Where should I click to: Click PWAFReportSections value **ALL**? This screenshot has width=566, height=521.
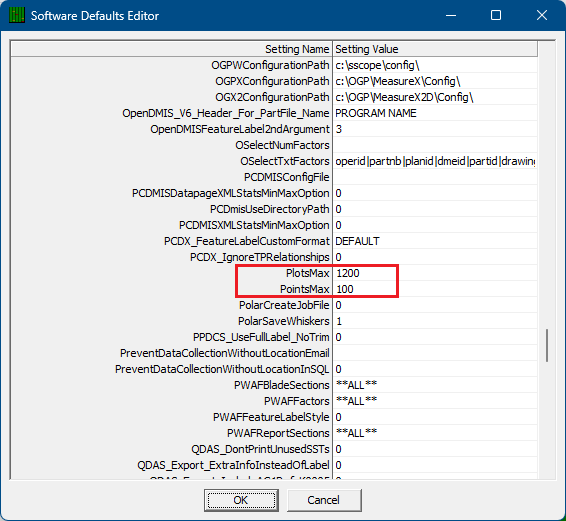435,433
